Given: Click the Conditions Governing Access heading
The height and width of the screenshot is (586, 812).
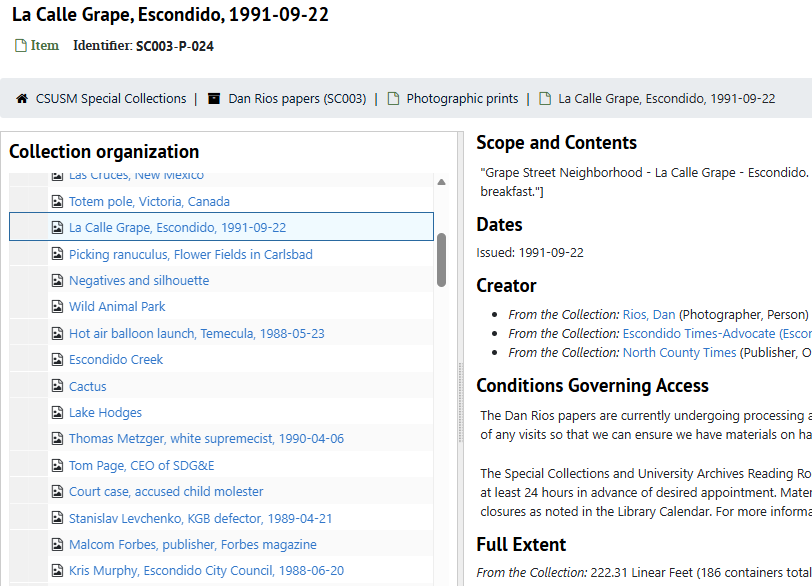Looking at the screenshot, I should coord(592,386).
